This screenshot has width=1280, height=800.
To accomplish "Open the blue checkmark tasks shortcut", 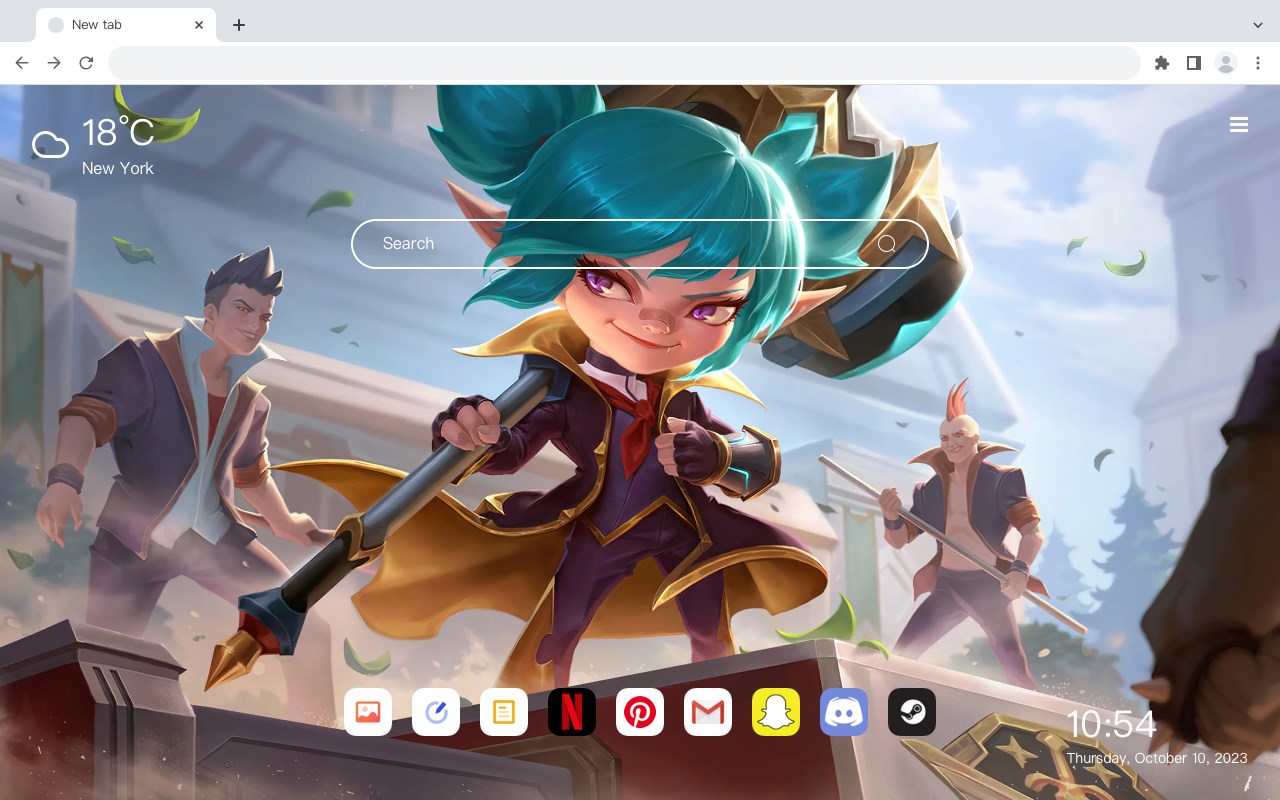I will tap(436, 712).
